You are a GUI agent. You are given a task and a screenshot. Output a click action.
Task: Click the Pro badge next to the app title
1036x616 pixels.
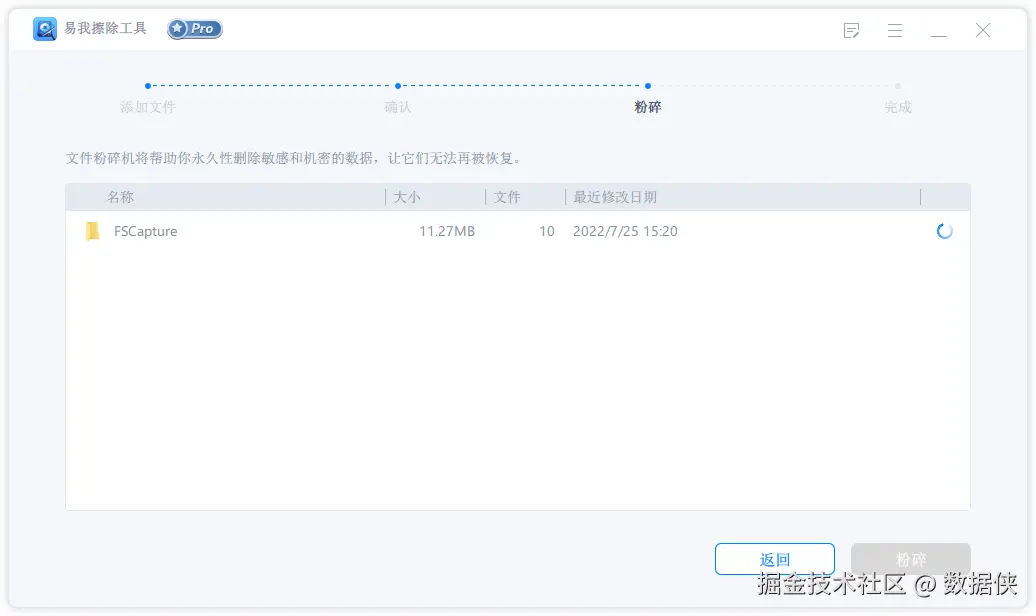pyautogui.click(x=194, y=29)
